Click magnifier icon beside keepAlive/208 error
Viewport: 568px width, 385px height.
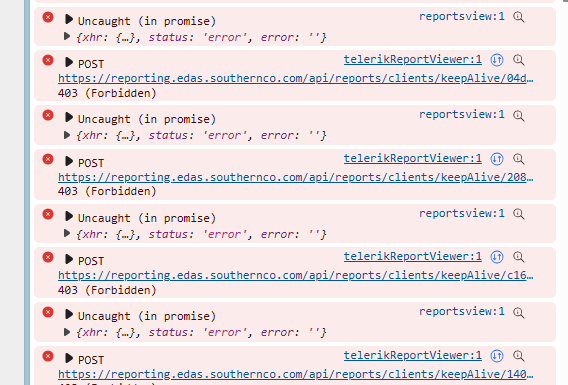518,159
